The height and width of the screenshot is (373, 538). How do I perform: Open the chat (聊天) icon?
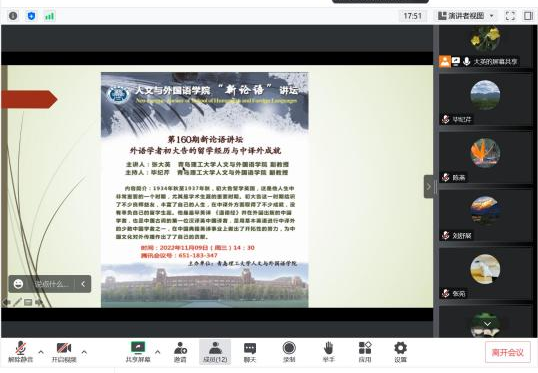coord(250,352)
